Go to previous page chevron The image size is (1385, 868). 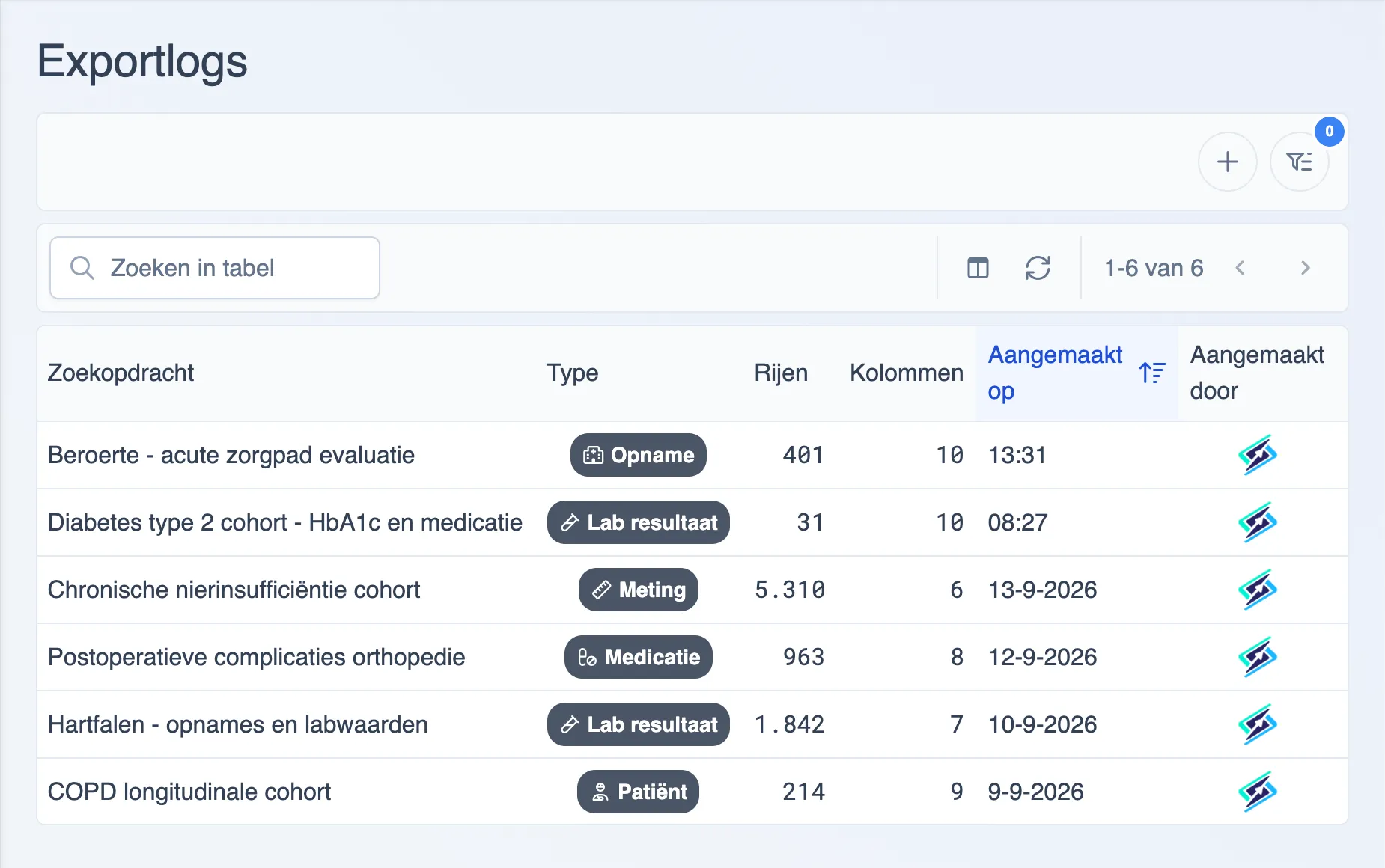tap(1240, 268)
